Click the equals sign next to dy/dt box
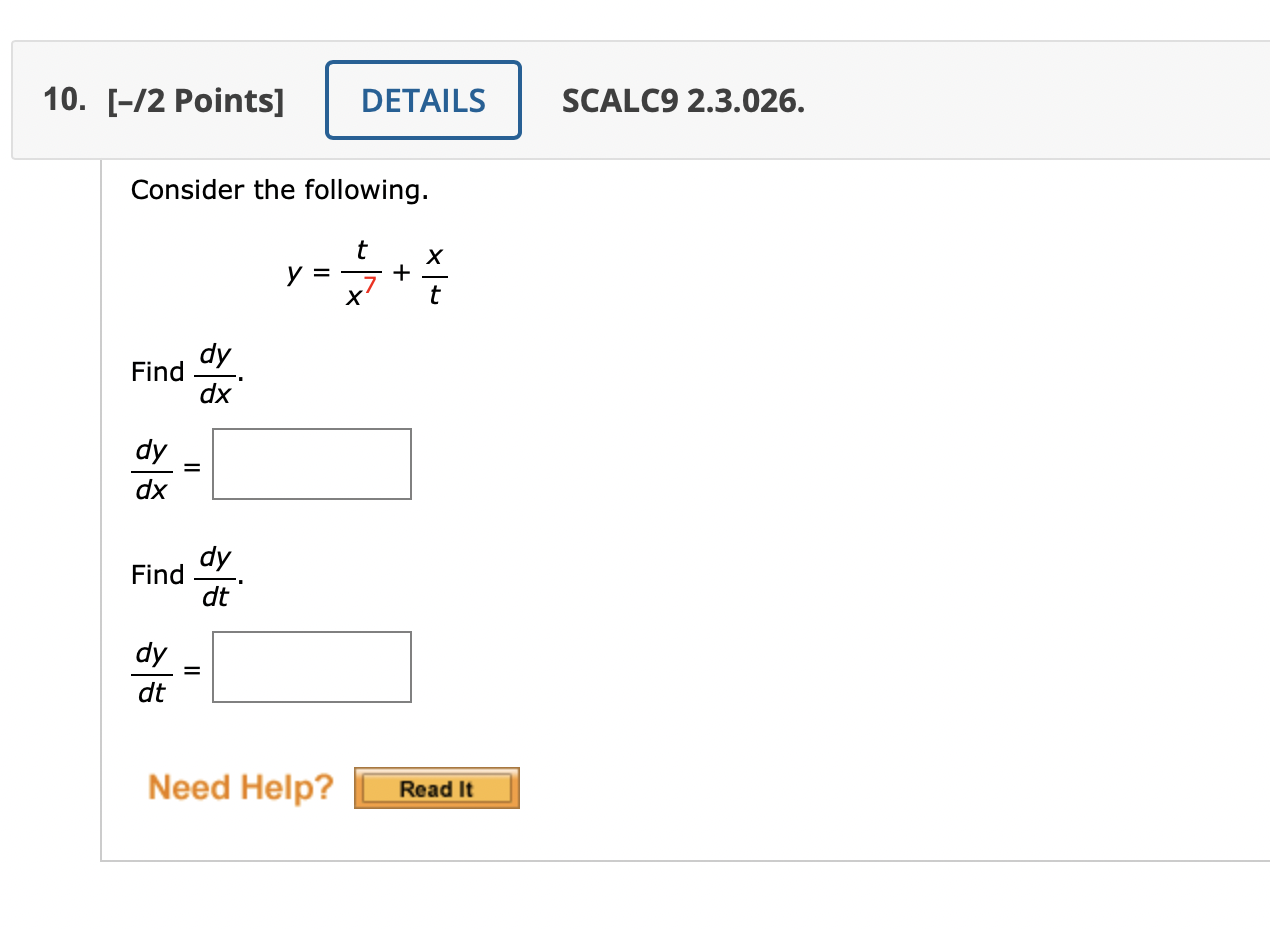 pyautogui.click(x=190, y=669)
